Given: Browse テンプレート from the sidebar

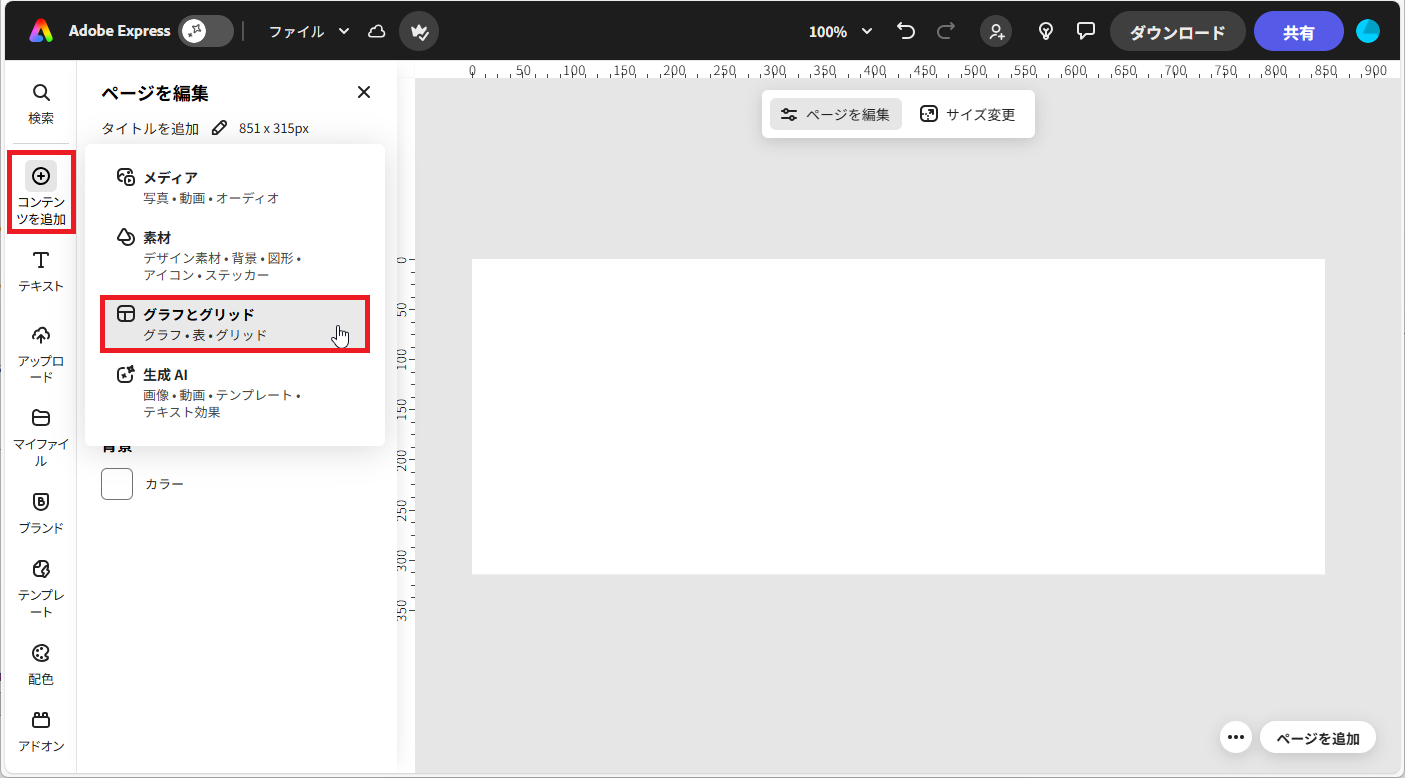Looking at the screenshot, I should click(x=40, y=585).
